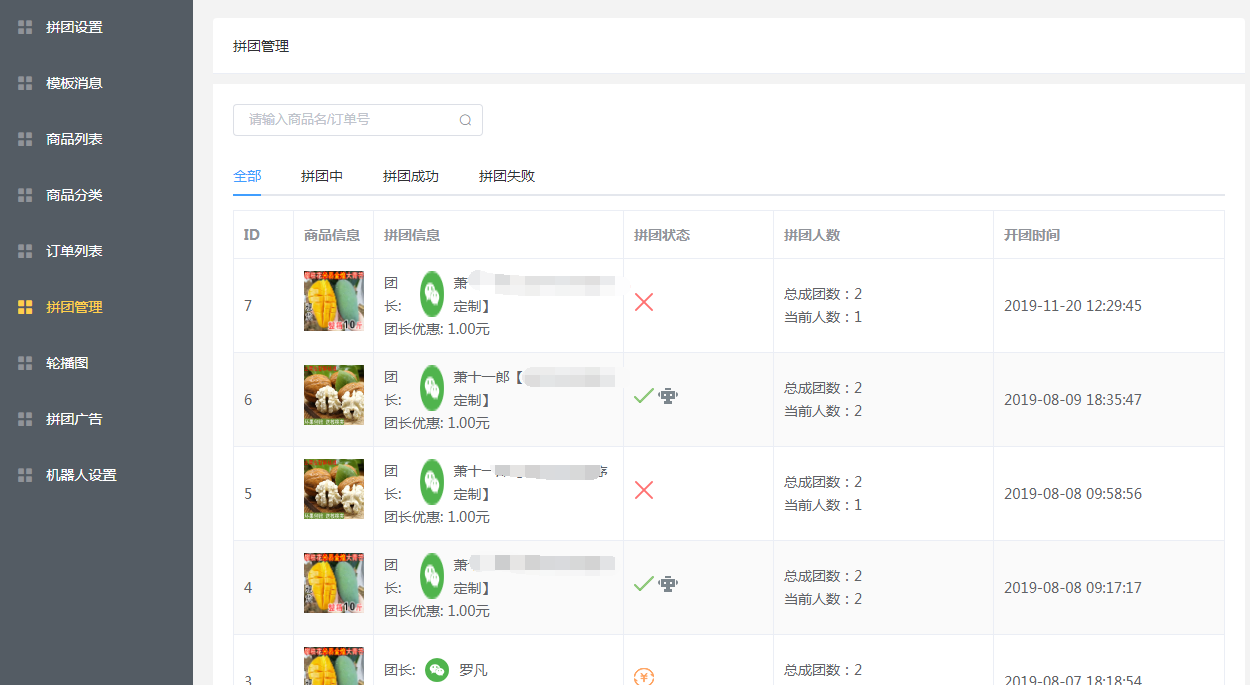Open walnut product thumbnail in row 5
The image size is (1250, 685).
pos(334,489)
